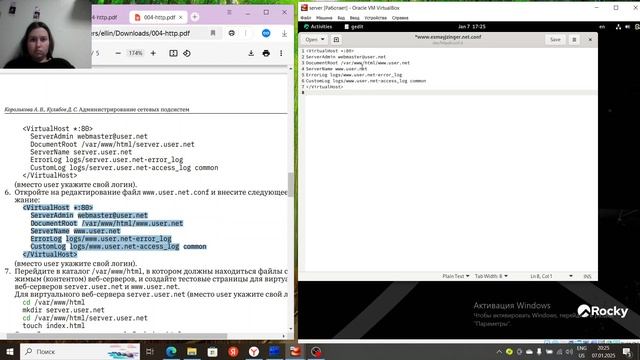Click the PDF fit-to-page icon
Viewport: 640px width, 360px height.
click(173, 53)
